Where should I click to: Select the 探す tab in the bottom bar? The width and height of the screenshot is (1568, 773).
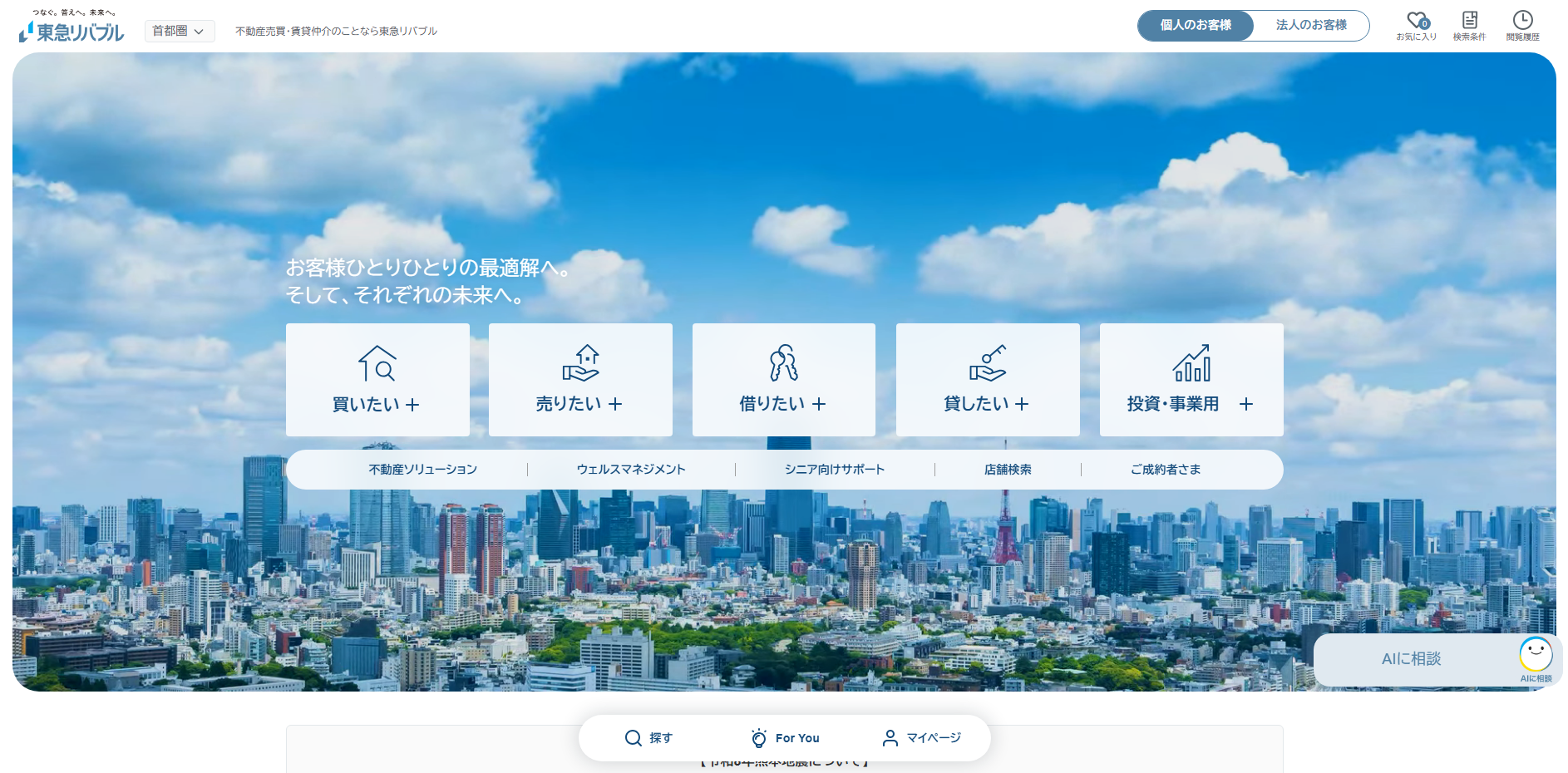648,738
